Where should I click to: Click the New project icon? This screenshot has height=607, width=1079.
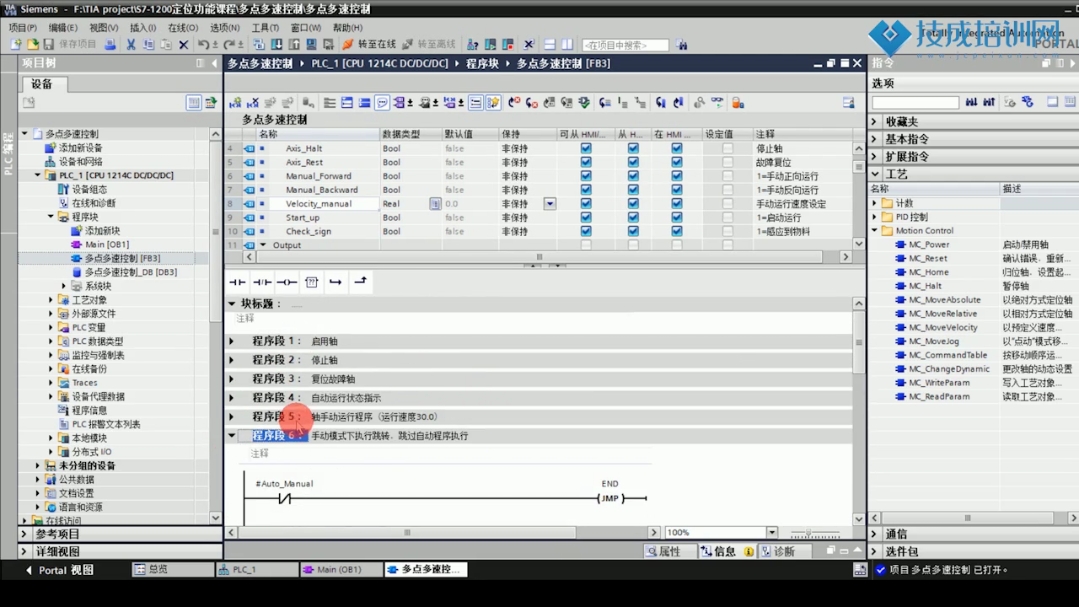[16, 45]
